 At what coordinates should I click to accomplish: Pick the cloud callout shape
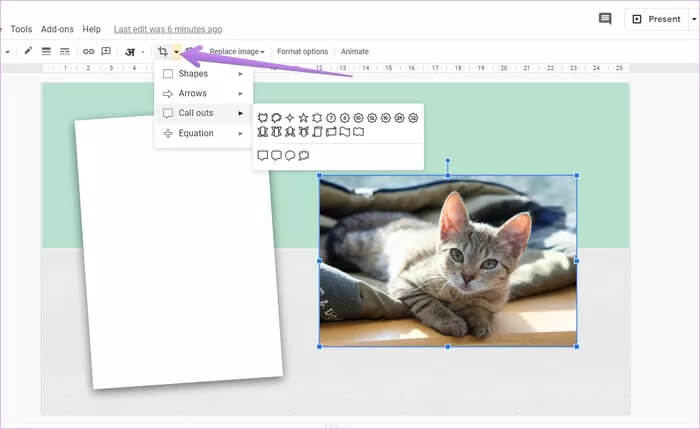303,155
